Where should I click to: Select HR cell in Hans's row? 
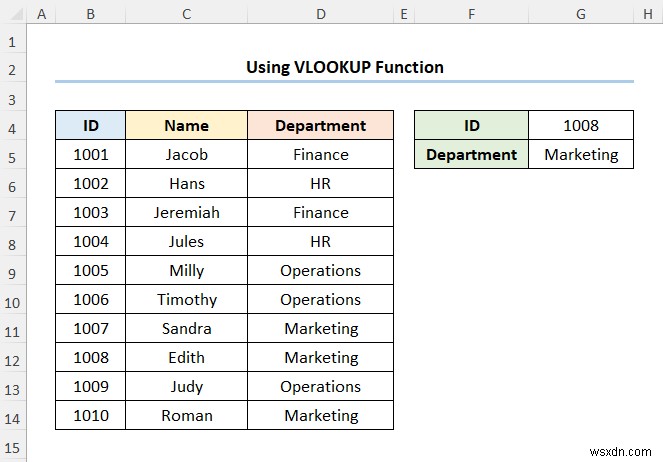point(321,183)
